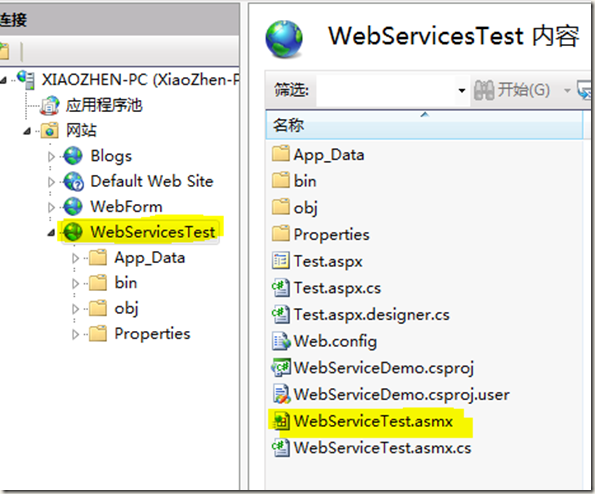The width and height of the screenshot is (595, 494).
Task: Select Properties label in the tree
Action: (153, 334)
